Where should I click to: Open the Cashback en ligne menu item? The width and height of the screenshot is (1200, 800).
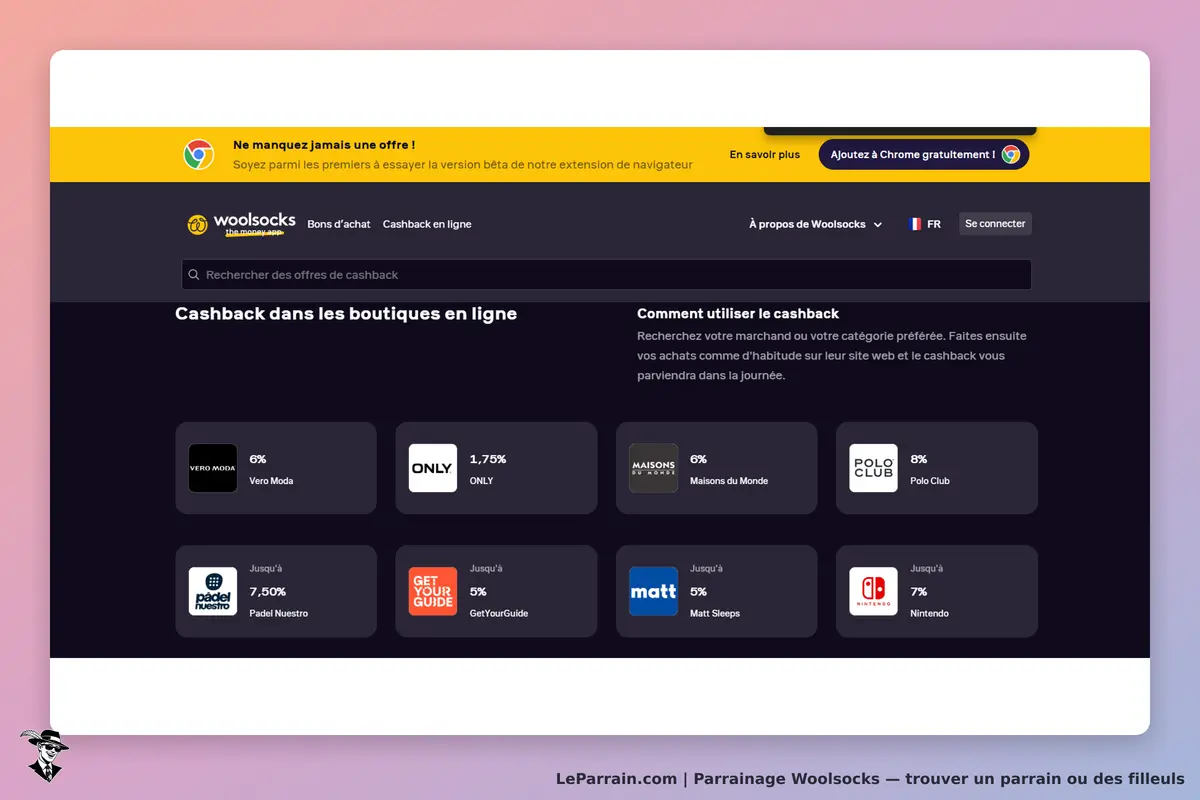point(427,224)
